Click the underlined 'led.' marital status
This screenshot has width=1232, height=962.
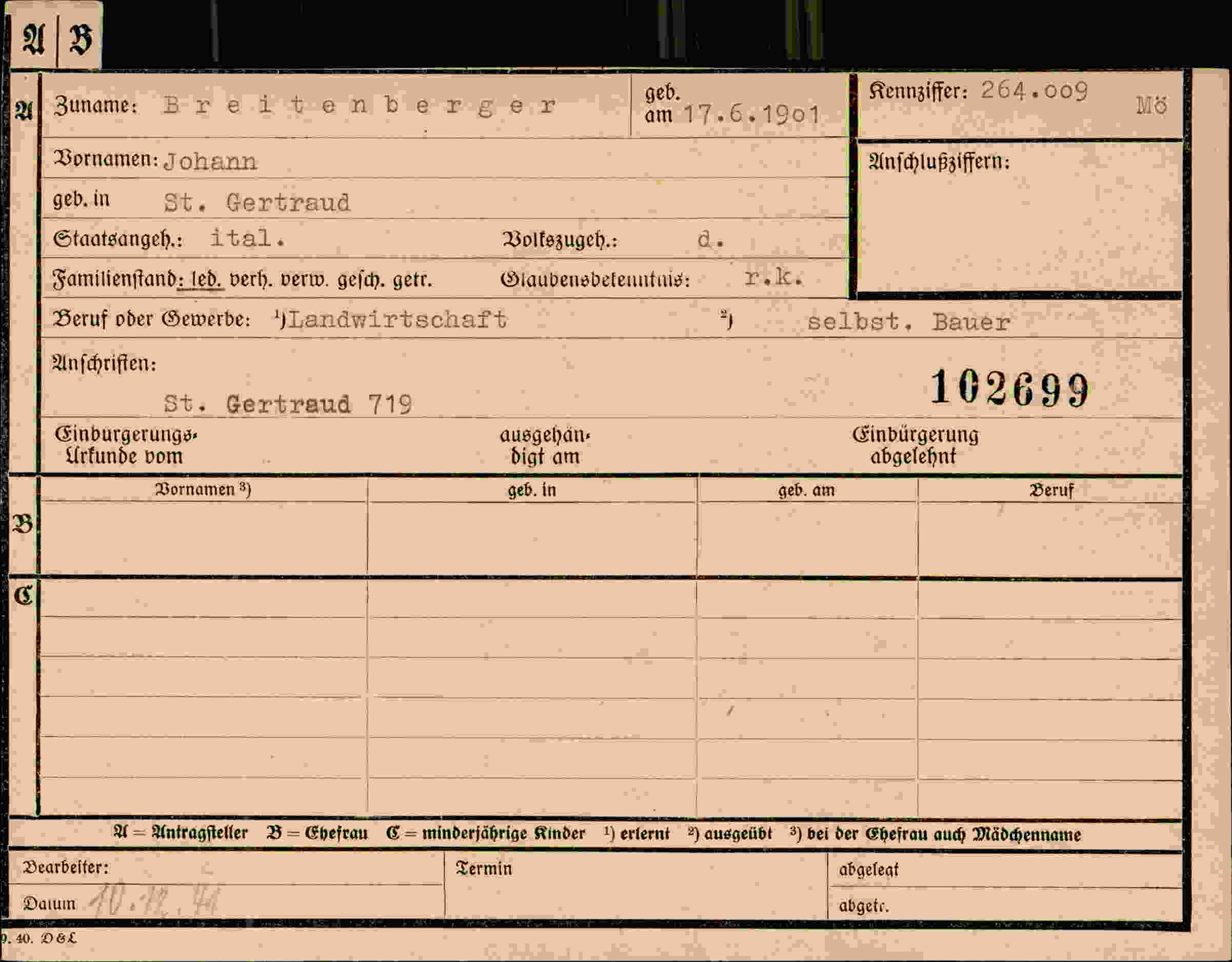[206, 279]
